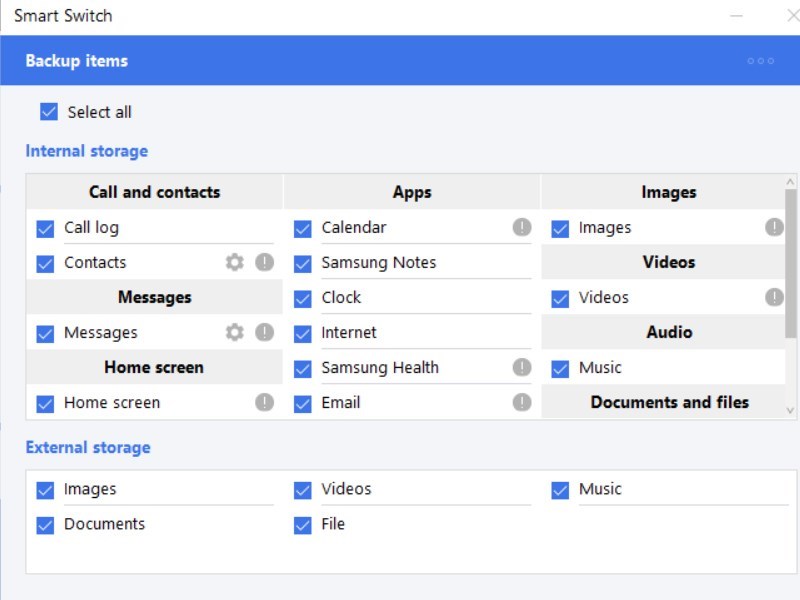Open the three-dot more options menu
The image size is (800, 600).
click(x=760, y=61)
